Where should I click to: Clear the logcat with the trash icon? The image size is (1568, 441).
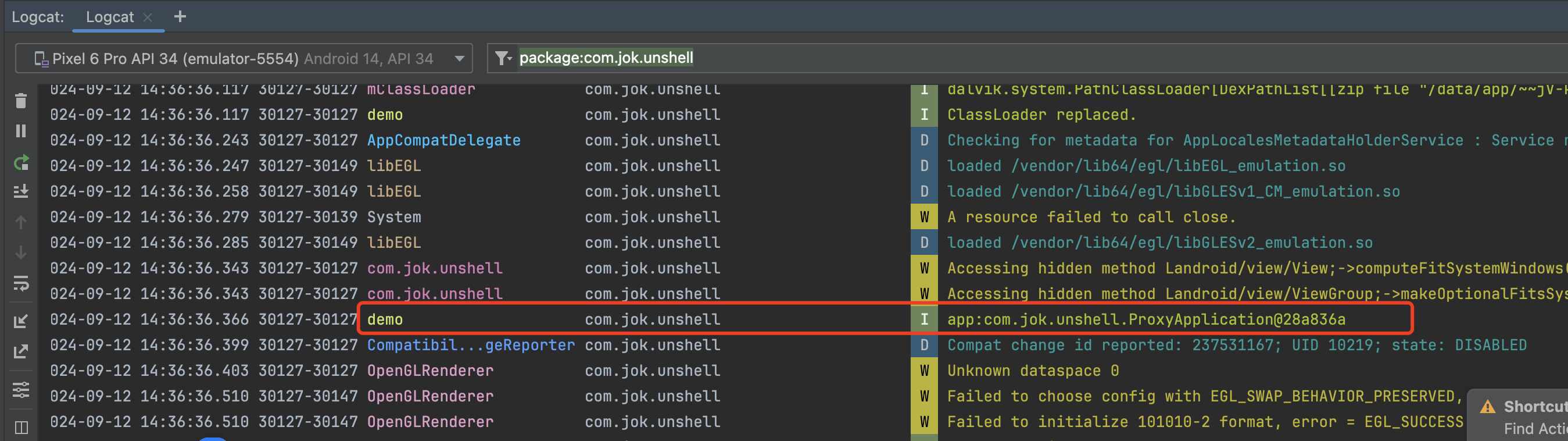coord(21,101)
